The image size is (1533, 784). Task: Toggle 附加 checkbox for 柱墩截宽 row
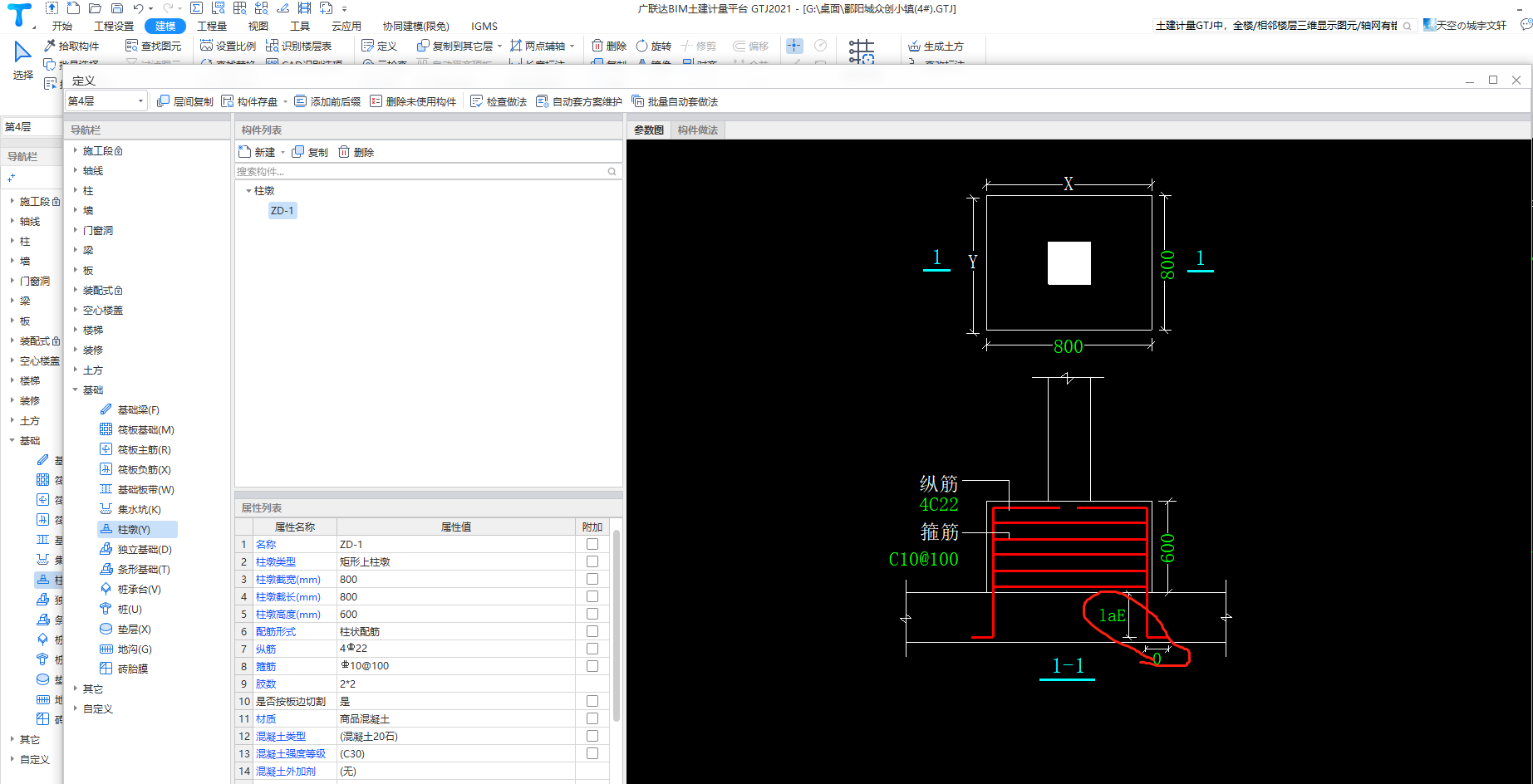click(592, 579)
